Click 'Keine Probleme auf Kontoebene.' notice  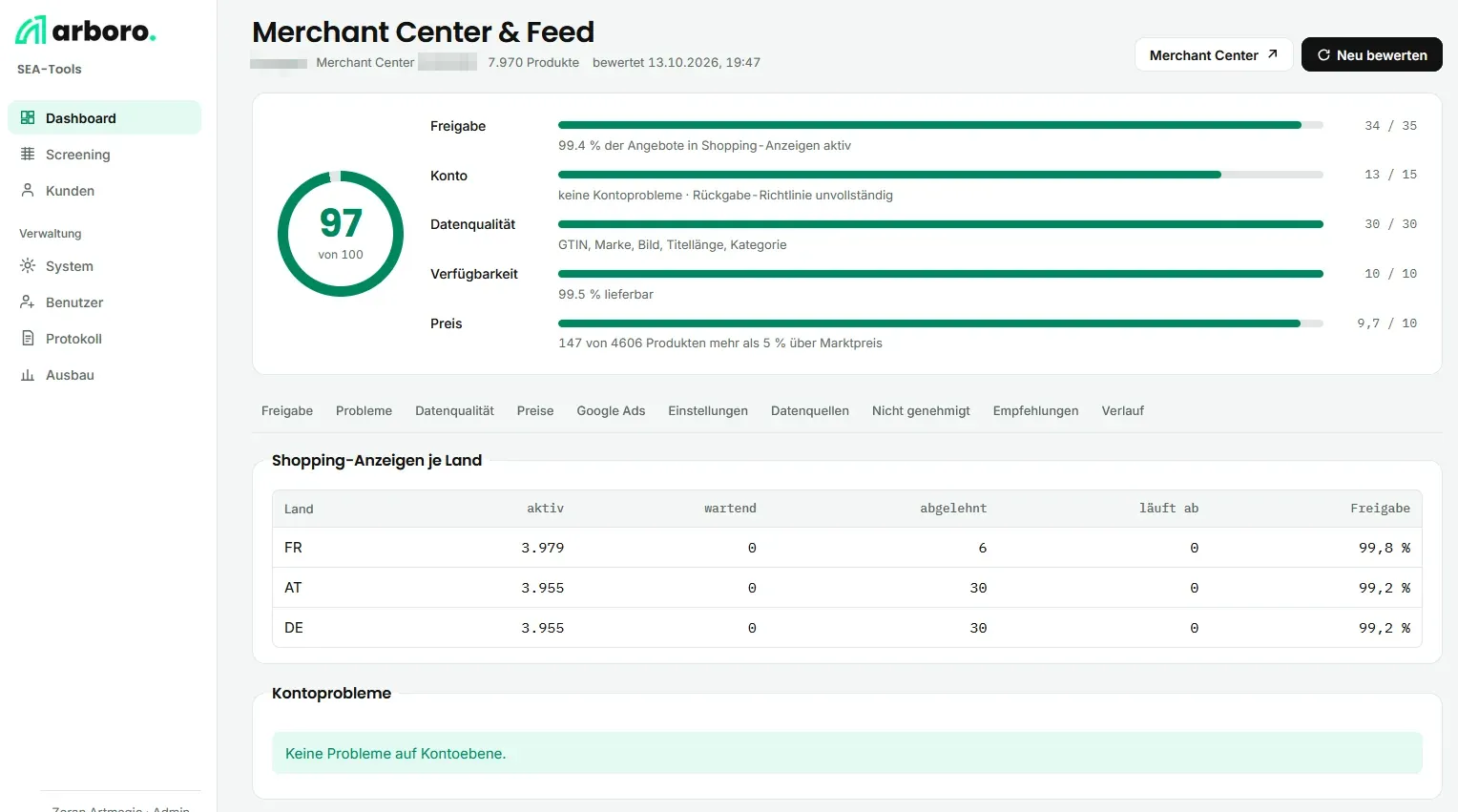click(x=847, y=753)
